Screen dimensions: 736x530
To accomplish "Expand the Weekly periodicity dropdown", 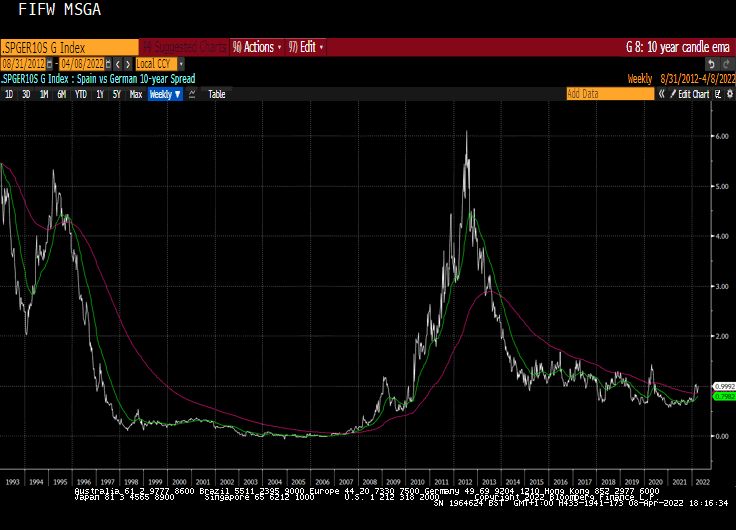I will 165,94.
